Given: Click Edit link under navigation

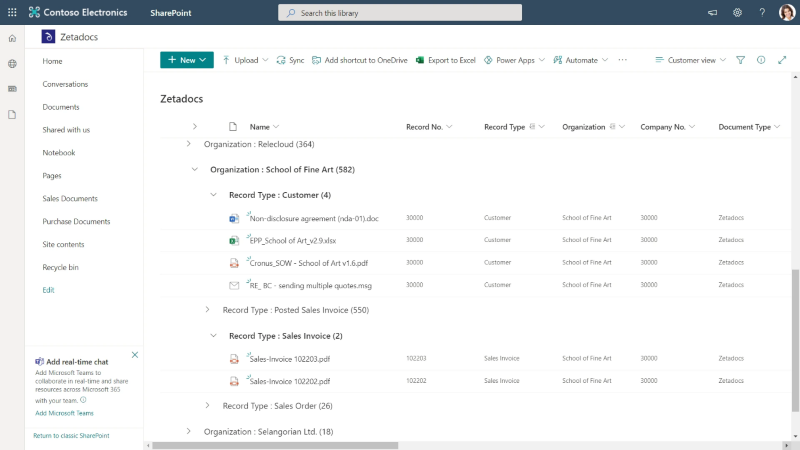Looking at the screenshot, I should point(48,290).
